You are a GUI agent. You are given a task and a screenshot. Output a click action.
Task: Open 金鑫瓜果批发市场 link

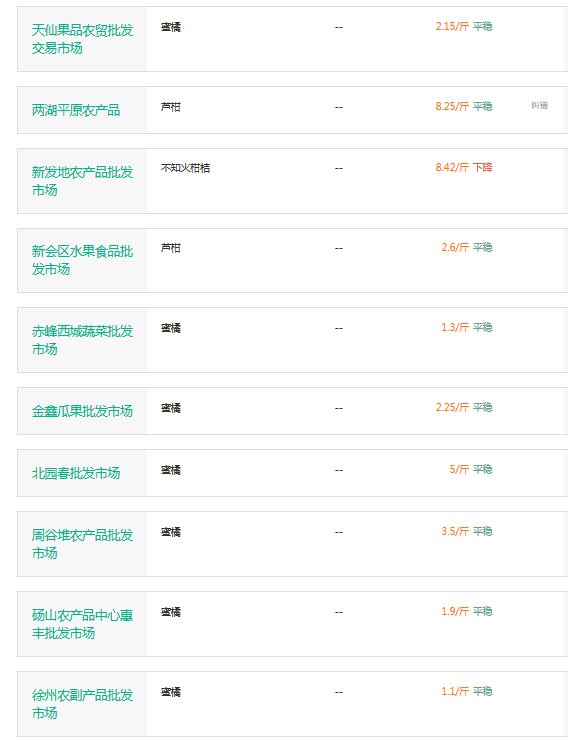(82, 411)
